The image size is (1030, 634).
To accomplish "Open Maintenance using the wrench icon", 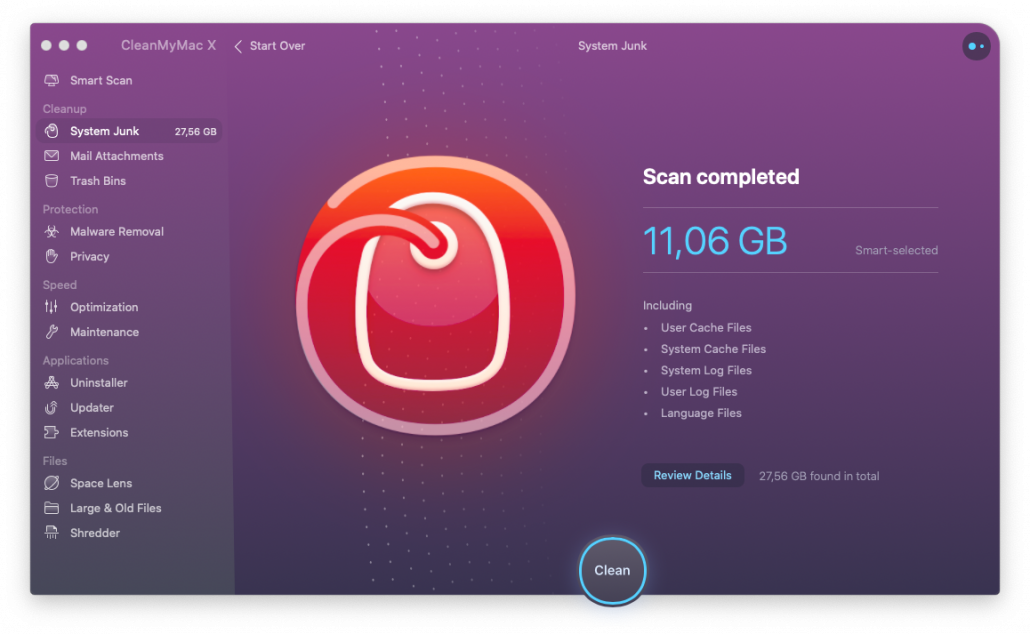I will click(51, 332).
